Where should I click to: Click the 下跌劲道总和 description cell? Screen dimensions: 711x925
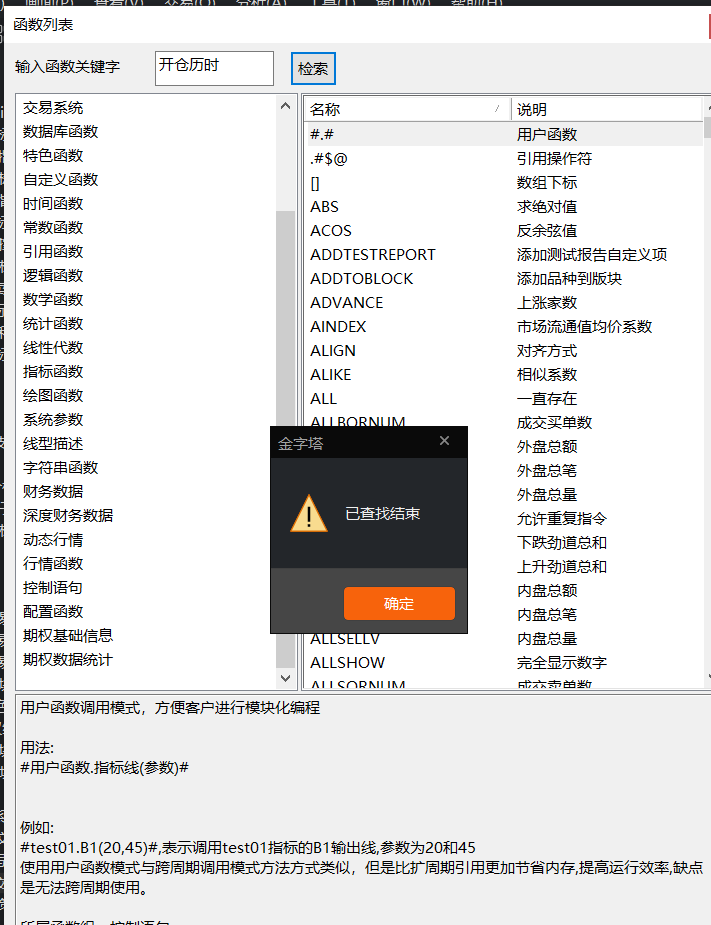click(x=562, y=543)
